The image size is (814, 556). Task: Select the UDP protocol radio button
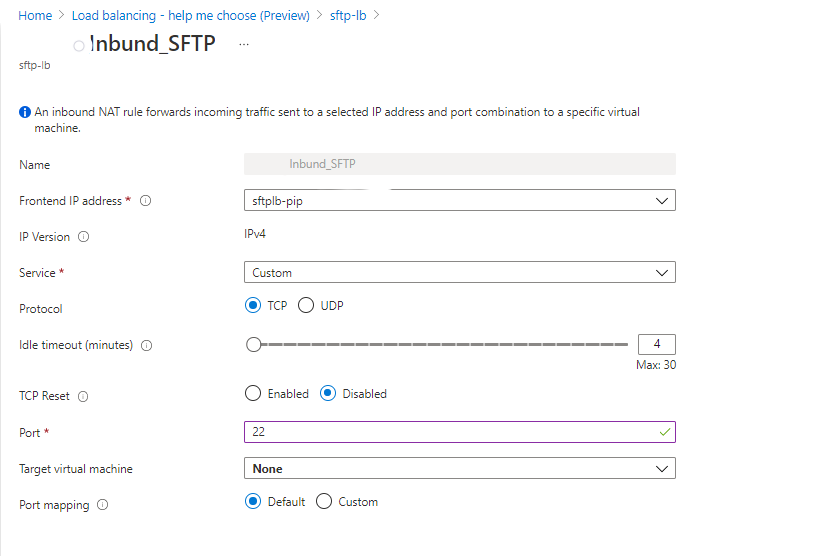(306, 305)
